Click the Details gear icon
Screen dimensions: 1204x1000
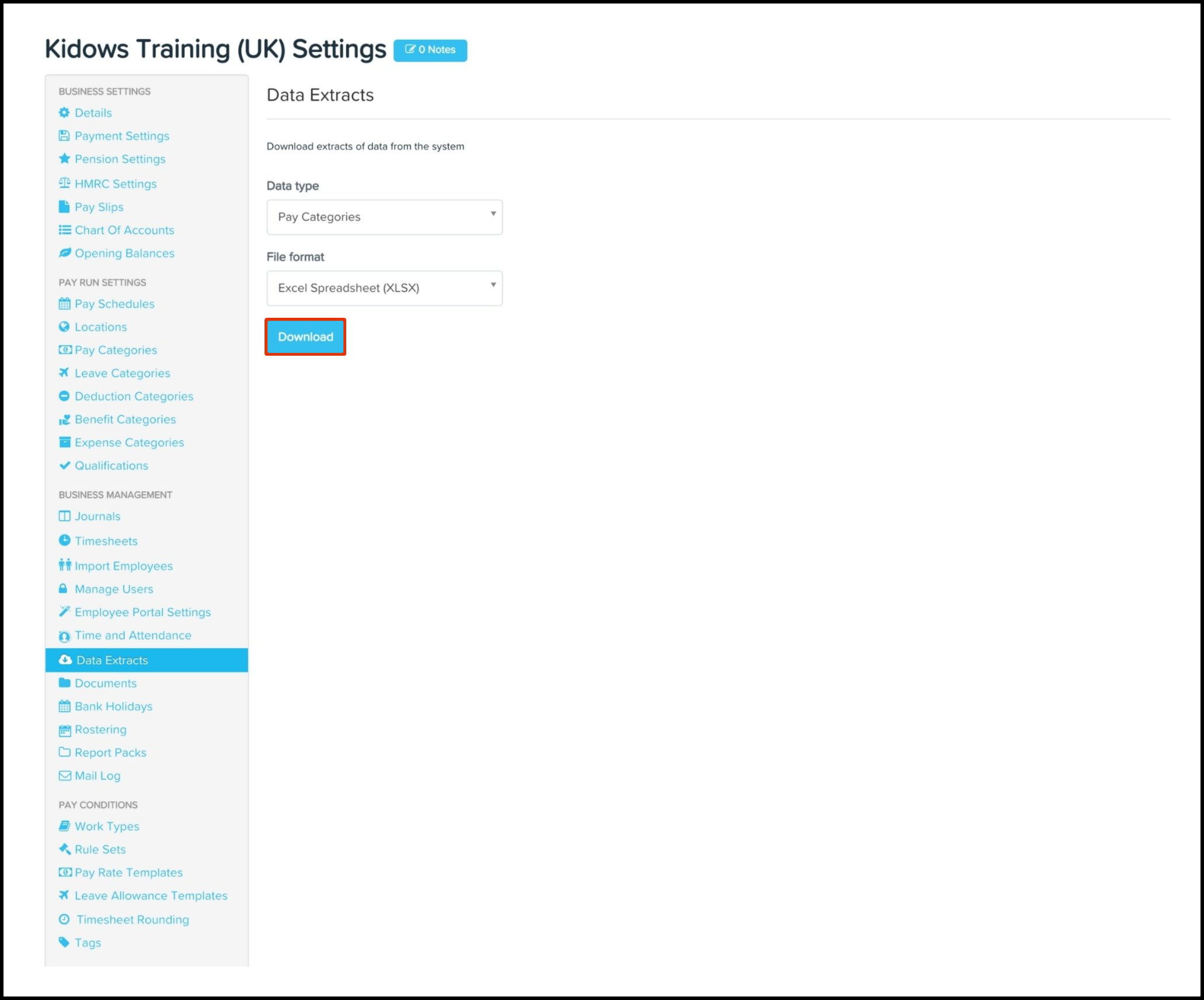pos(64,112)
